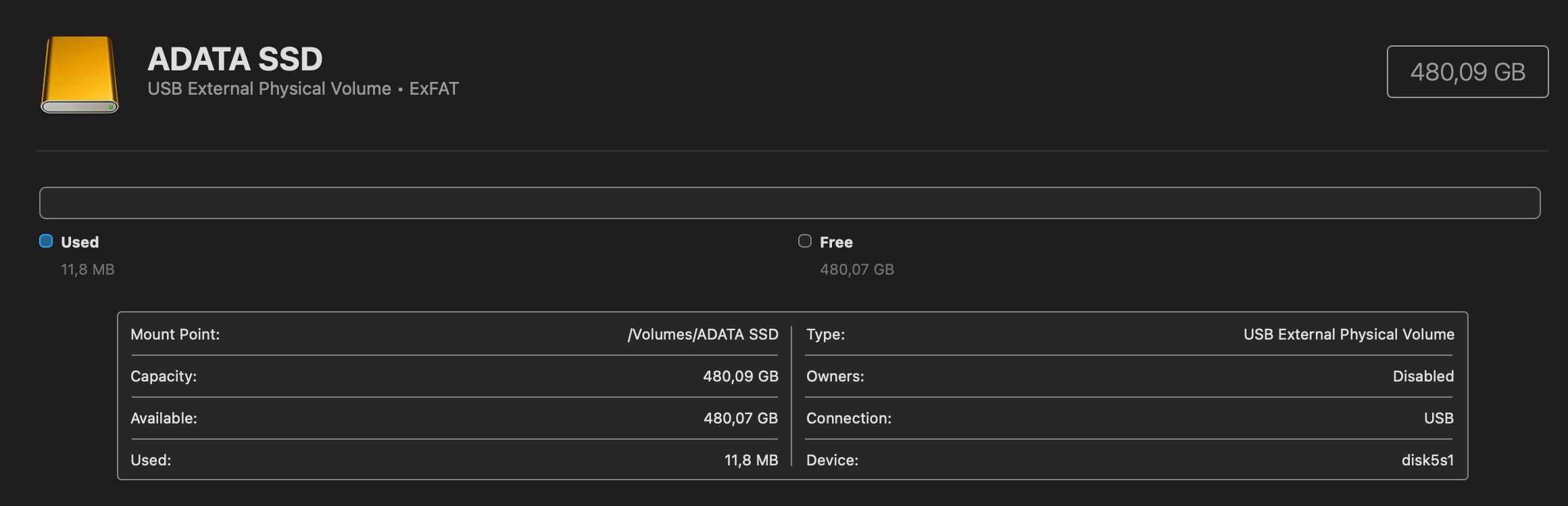Click the 'disk5s1' device identifier
This screenshot has height=506, width=1568.
click(x=1427, y=460)
